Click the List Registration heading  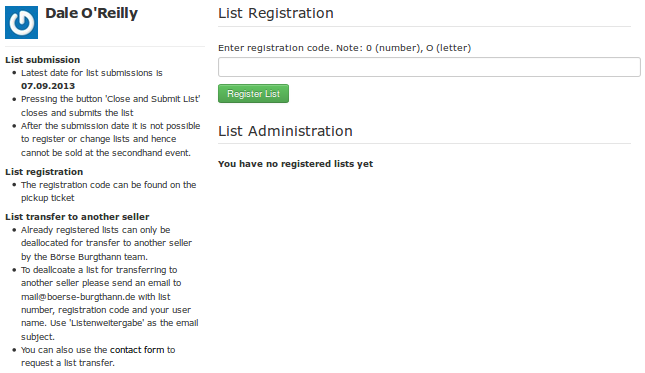[276, 13]
